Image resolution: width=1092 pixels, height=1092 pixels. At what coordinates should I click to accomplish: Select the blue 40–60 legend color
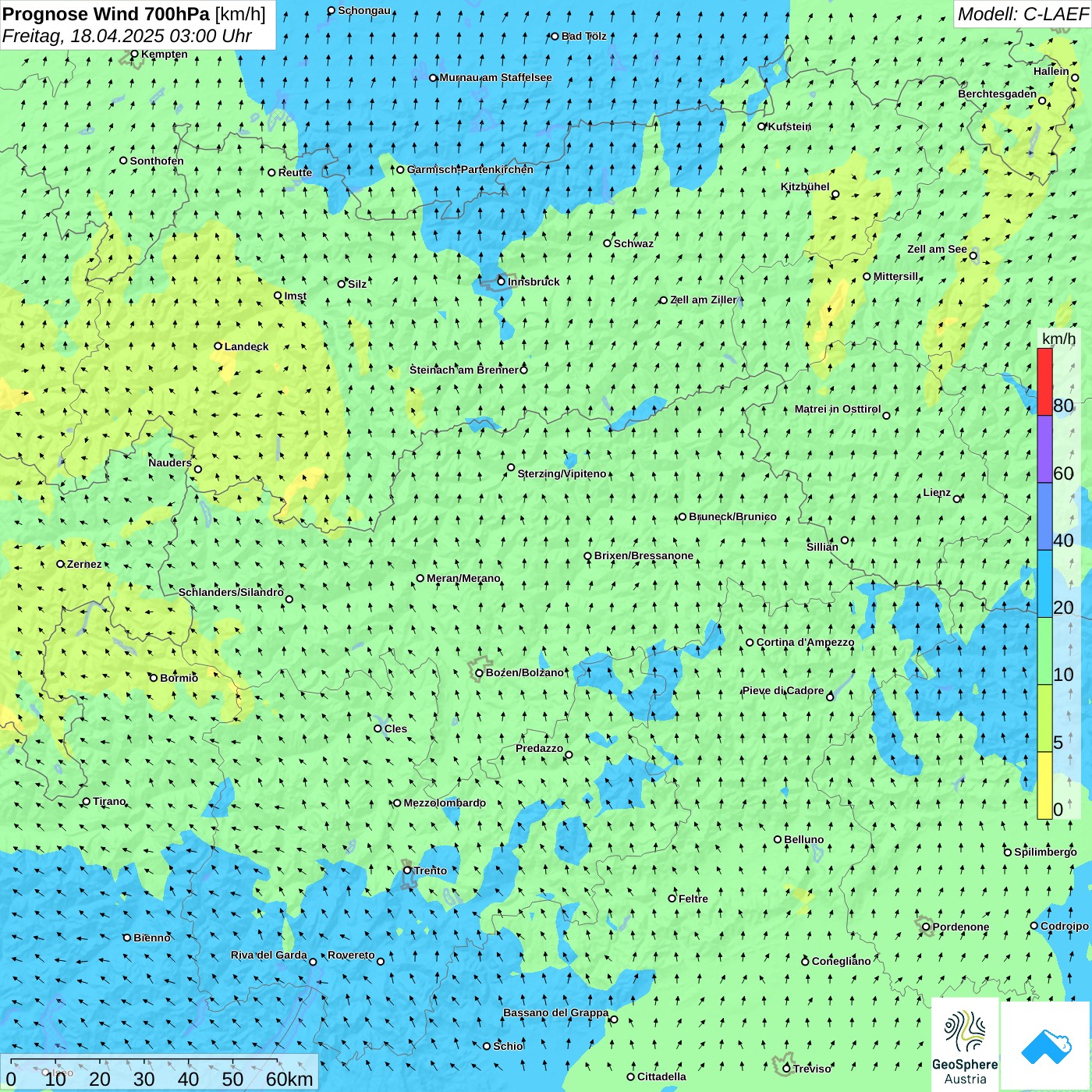point(1044,517)
